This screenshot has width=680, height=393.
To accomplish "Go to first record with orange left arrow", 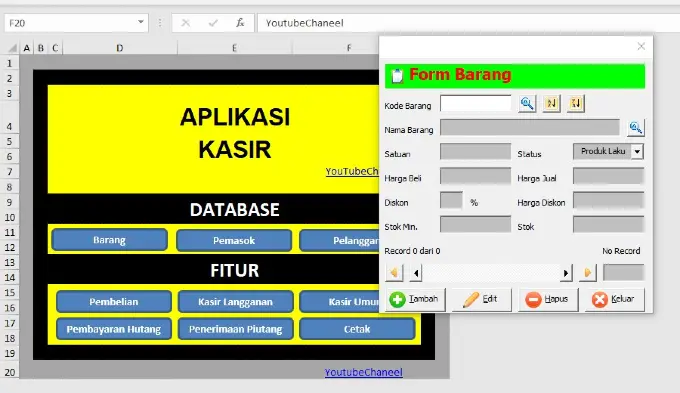I will 394,273.
